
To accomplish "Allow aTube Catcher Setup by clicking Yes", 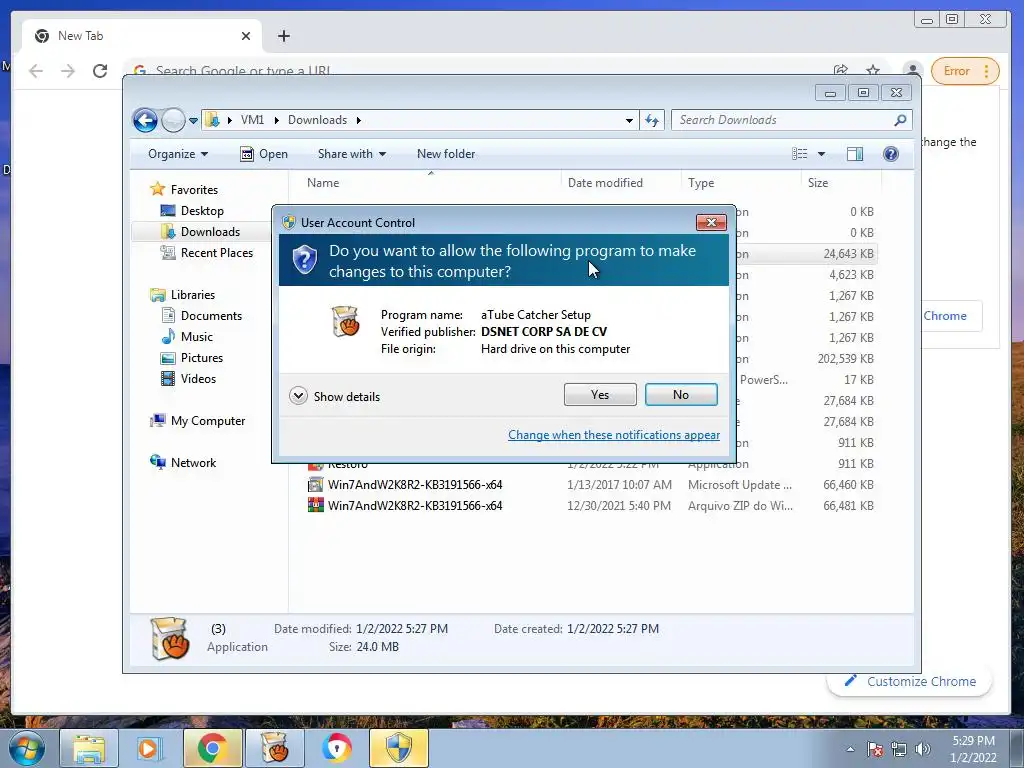I will (x=600, y=394).
